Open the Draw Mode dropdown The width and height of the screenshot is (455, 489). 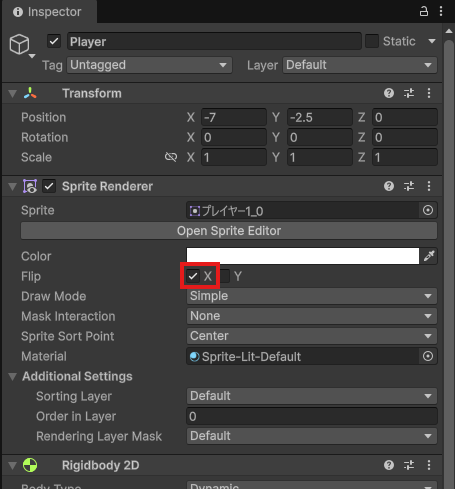(x=312, y=296)
